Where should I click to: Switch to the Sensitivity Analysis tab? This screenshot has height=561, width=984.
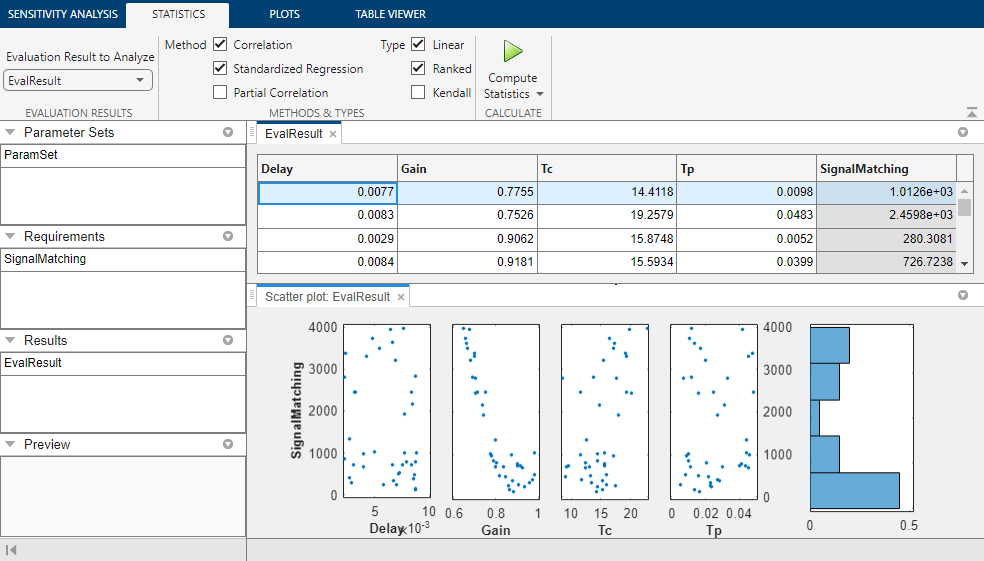tap(62, 14)
